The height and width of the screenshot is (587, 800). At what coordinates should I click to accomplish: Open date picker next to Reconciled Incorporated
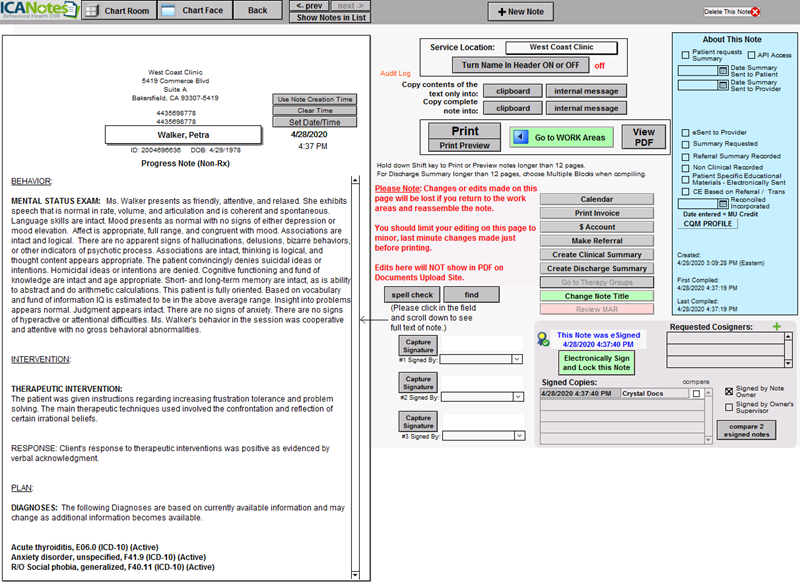click(723, 203)
